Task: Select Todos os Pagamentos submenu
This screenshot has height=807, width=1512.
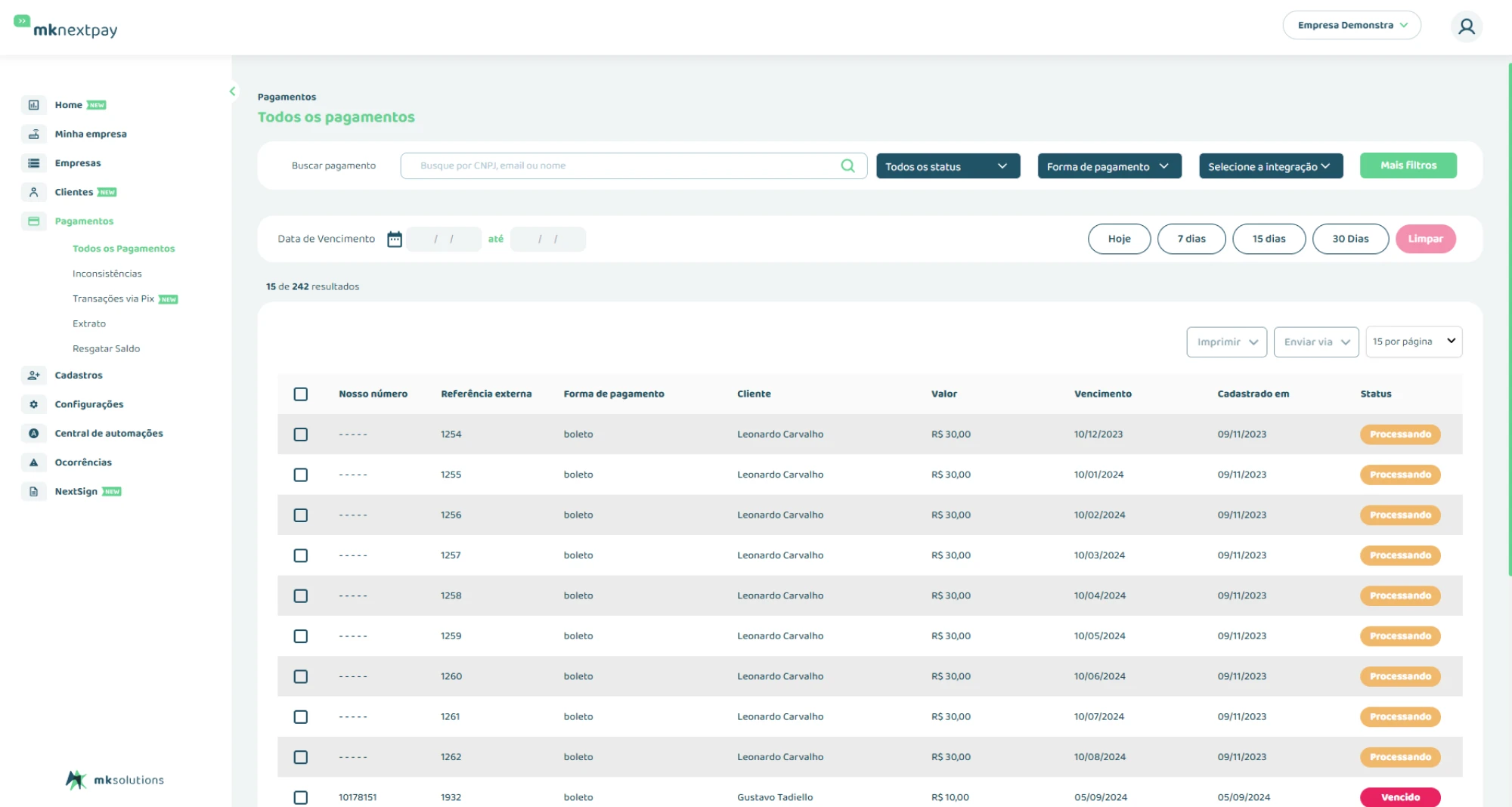Action: tap(123, 249)
